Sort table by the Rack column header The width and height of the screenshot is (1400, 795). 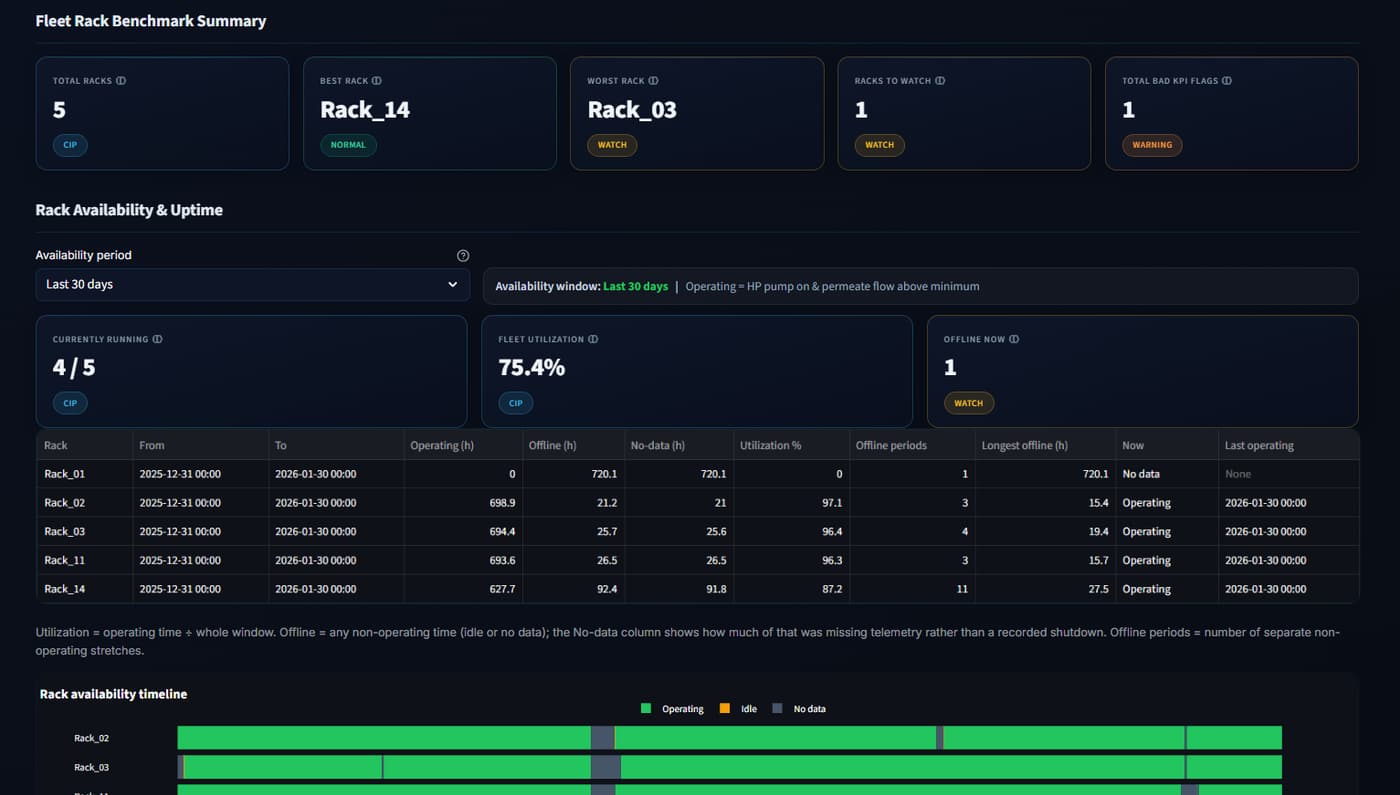84,445
